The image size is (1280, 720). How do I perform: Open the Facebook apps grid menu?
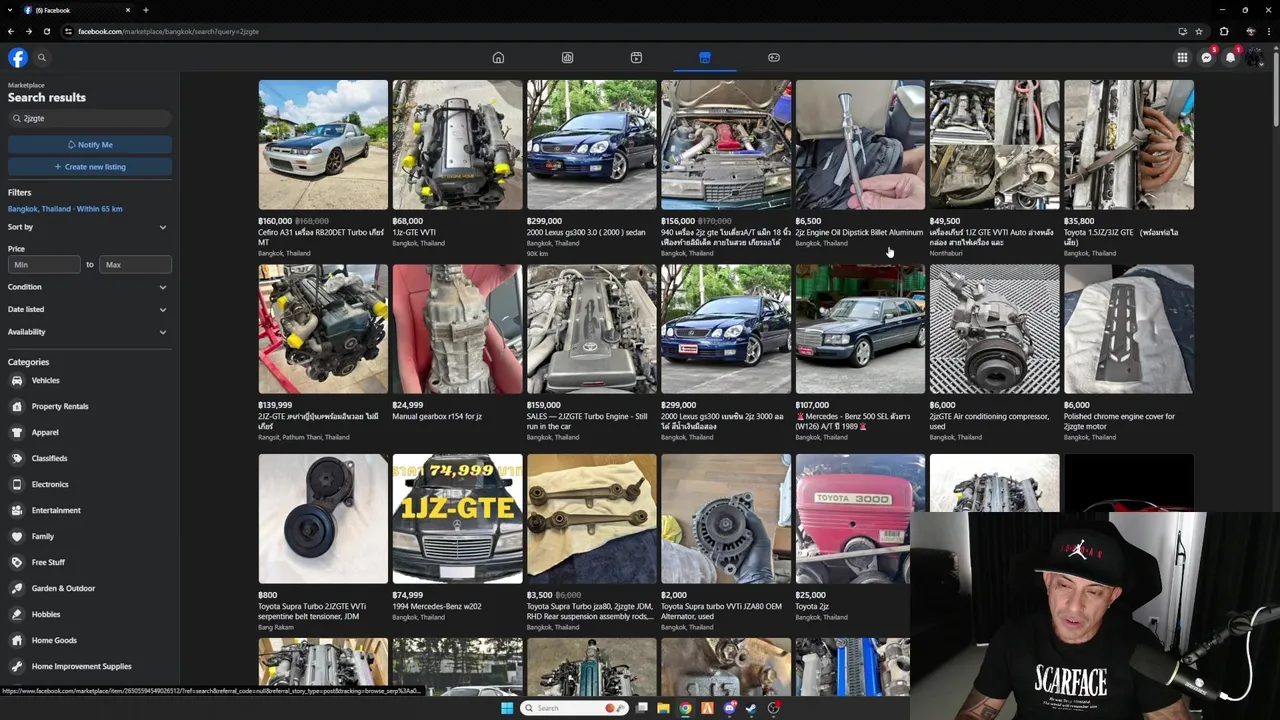pyautogui.click(x=1182, y=57)
